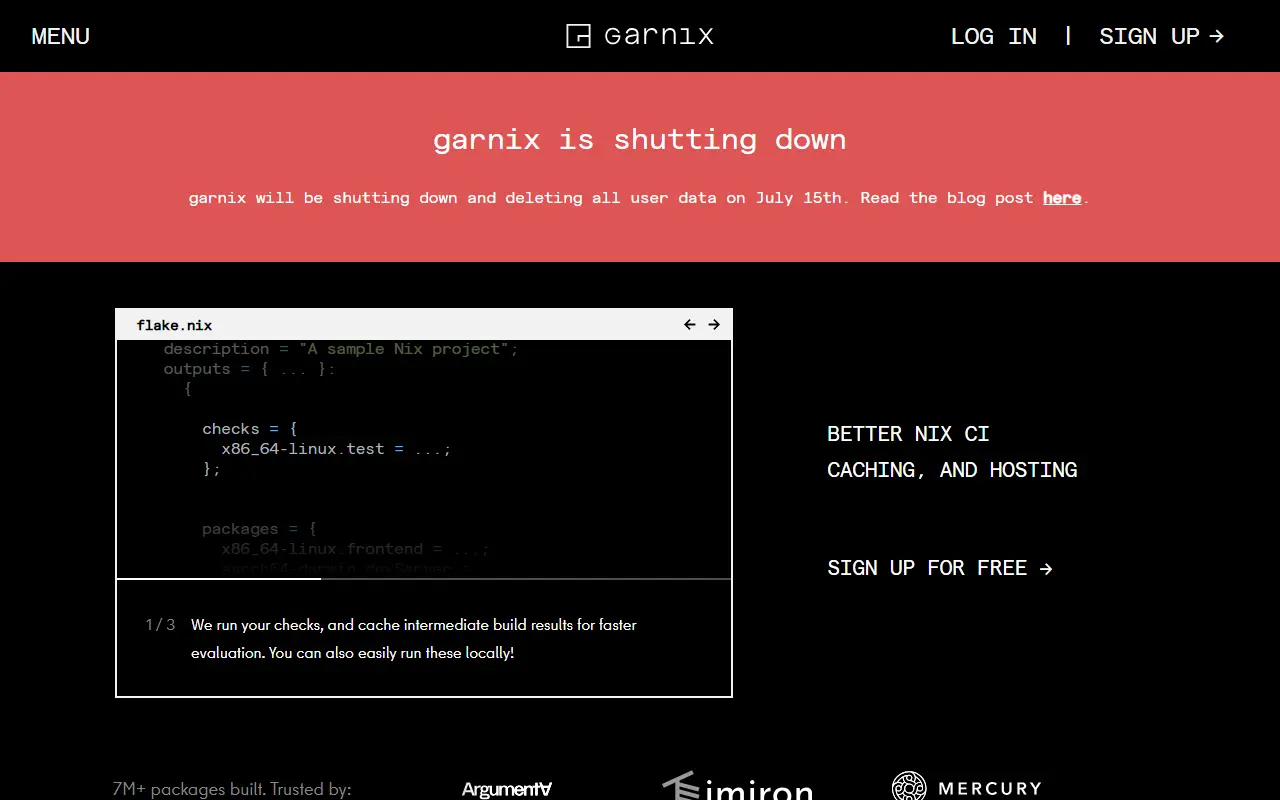The image size is (1280, 800).
Task: Click SIGN UP in the header
Action: coord(1161,36)
